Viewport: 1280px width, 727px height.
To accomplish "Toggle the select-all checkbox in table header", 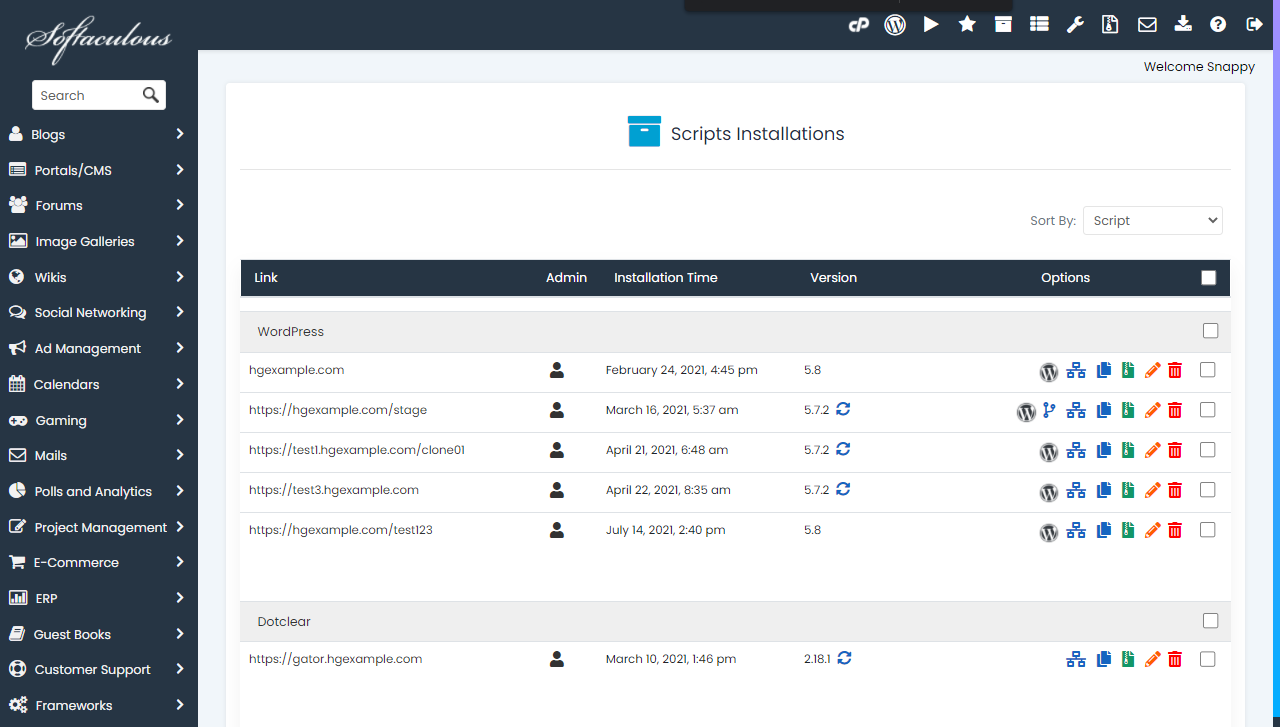I will 1208,278.
